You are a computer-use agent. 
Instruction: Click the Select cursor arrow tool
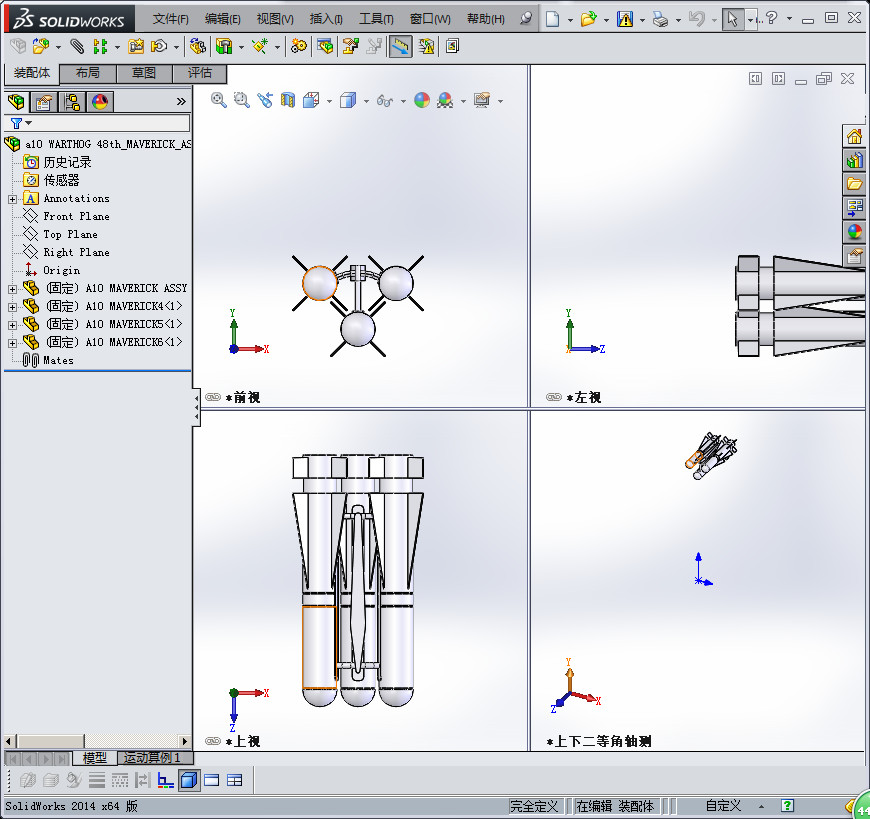[x=732, y=19]
